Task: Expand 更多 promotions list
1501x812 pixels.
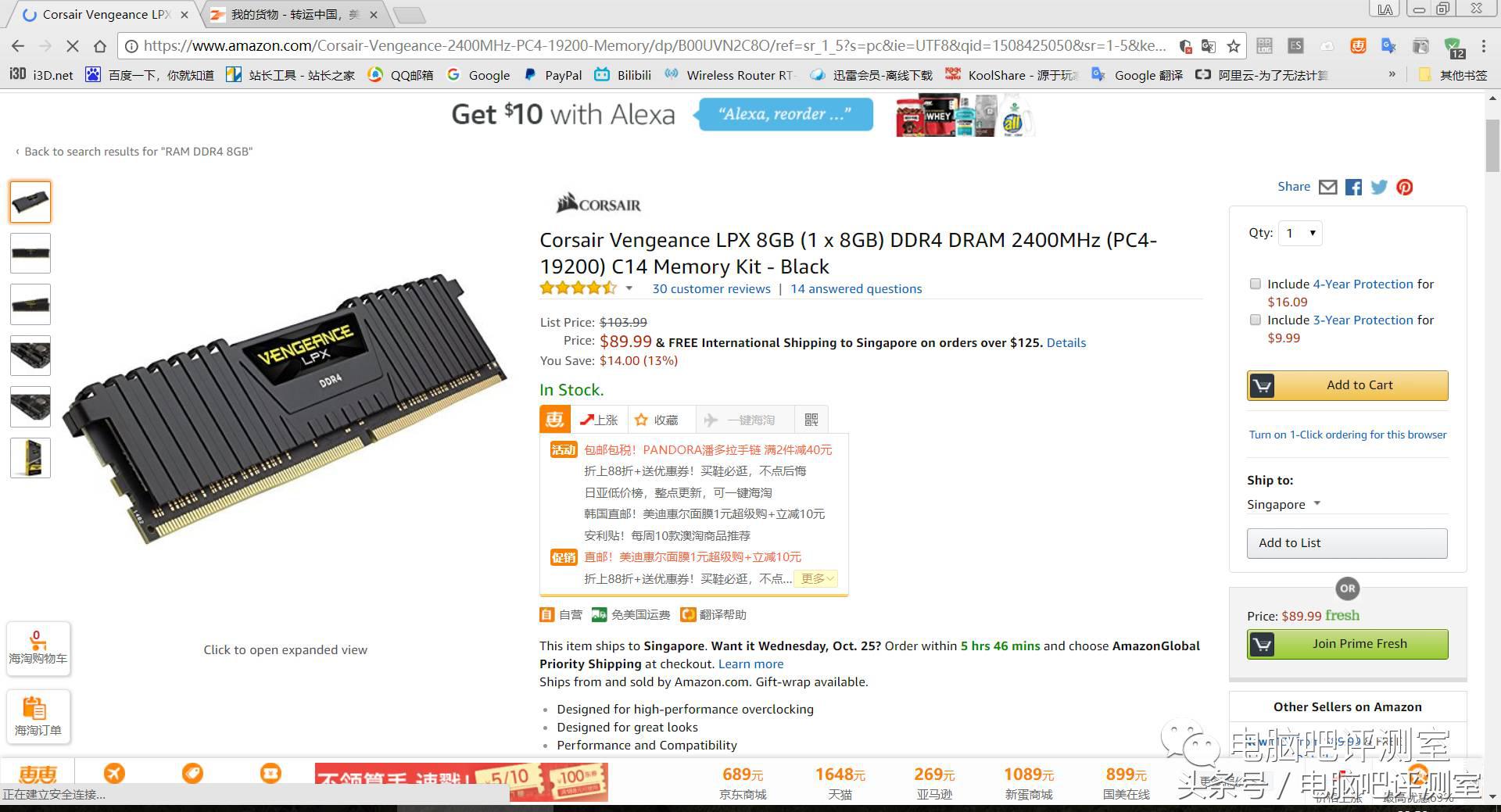Action: 817,578
